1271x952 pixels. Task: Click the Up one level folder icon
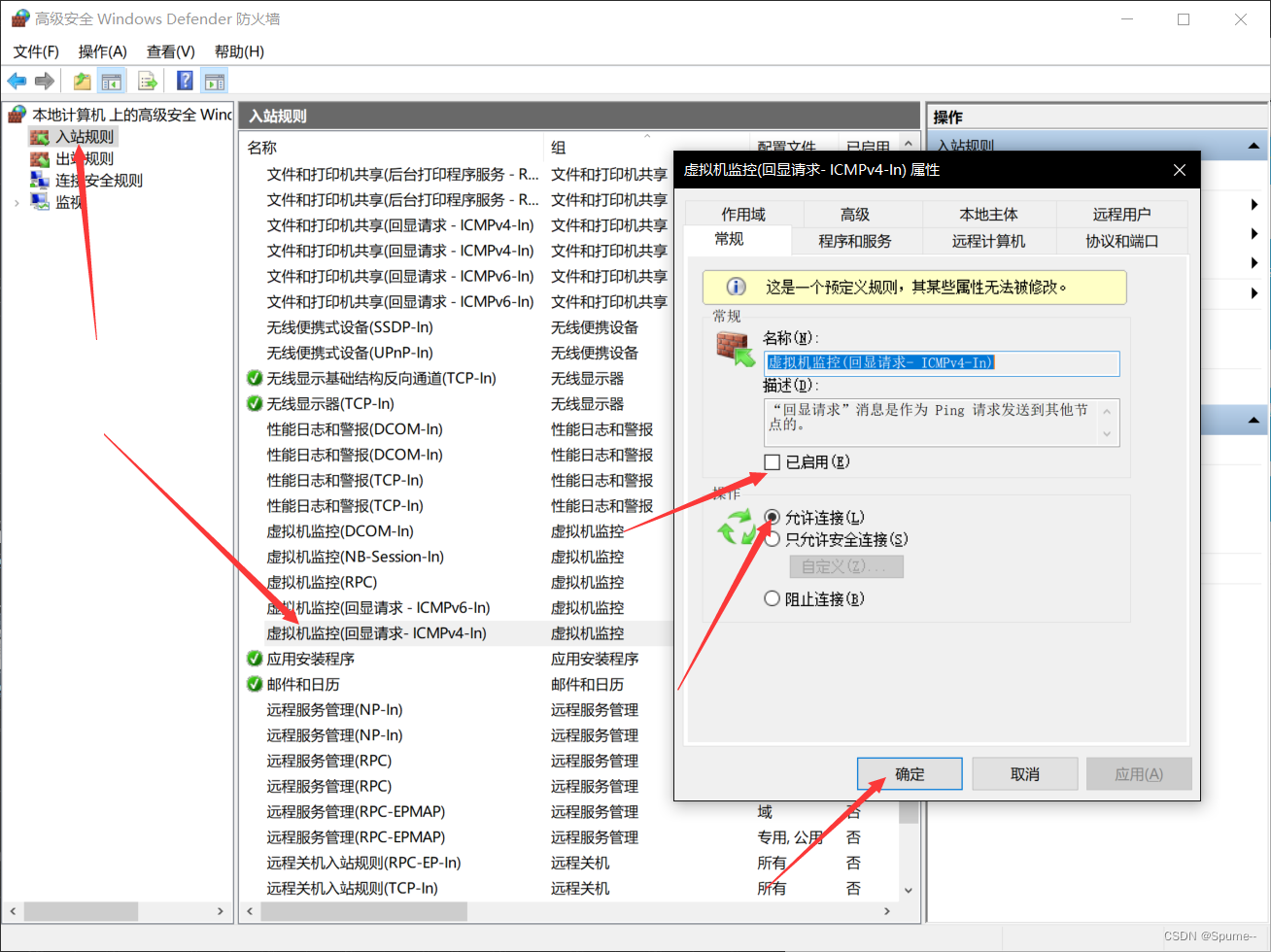(83, 82)
